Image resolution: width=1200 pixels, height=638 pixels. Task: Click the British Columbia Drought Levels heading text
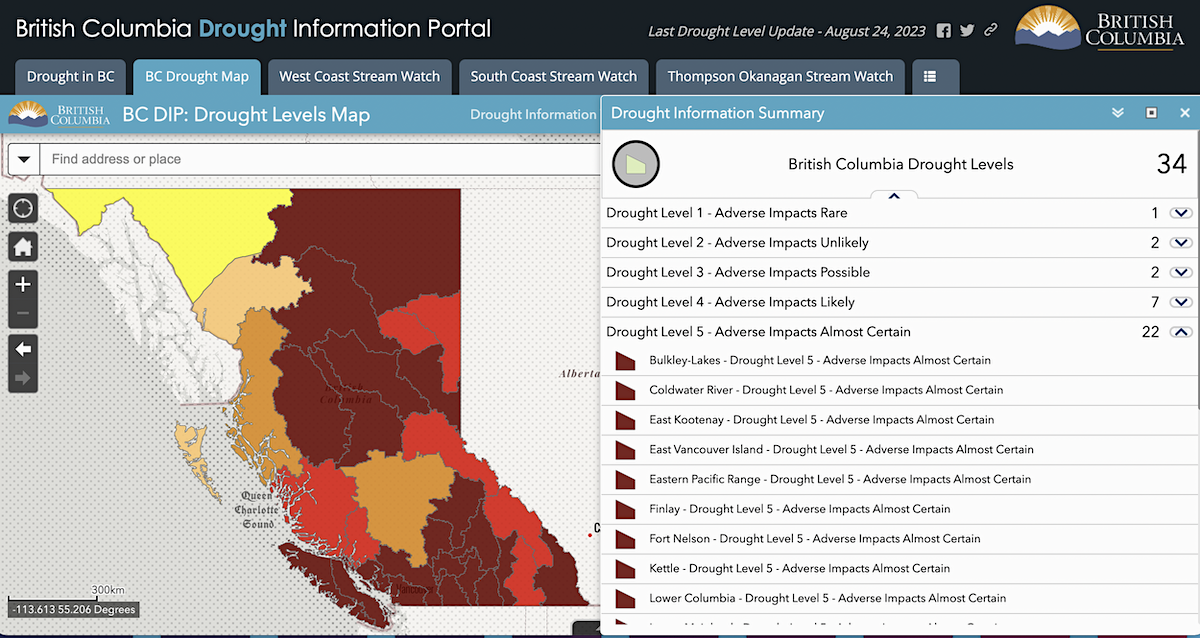tap(901, 164)
